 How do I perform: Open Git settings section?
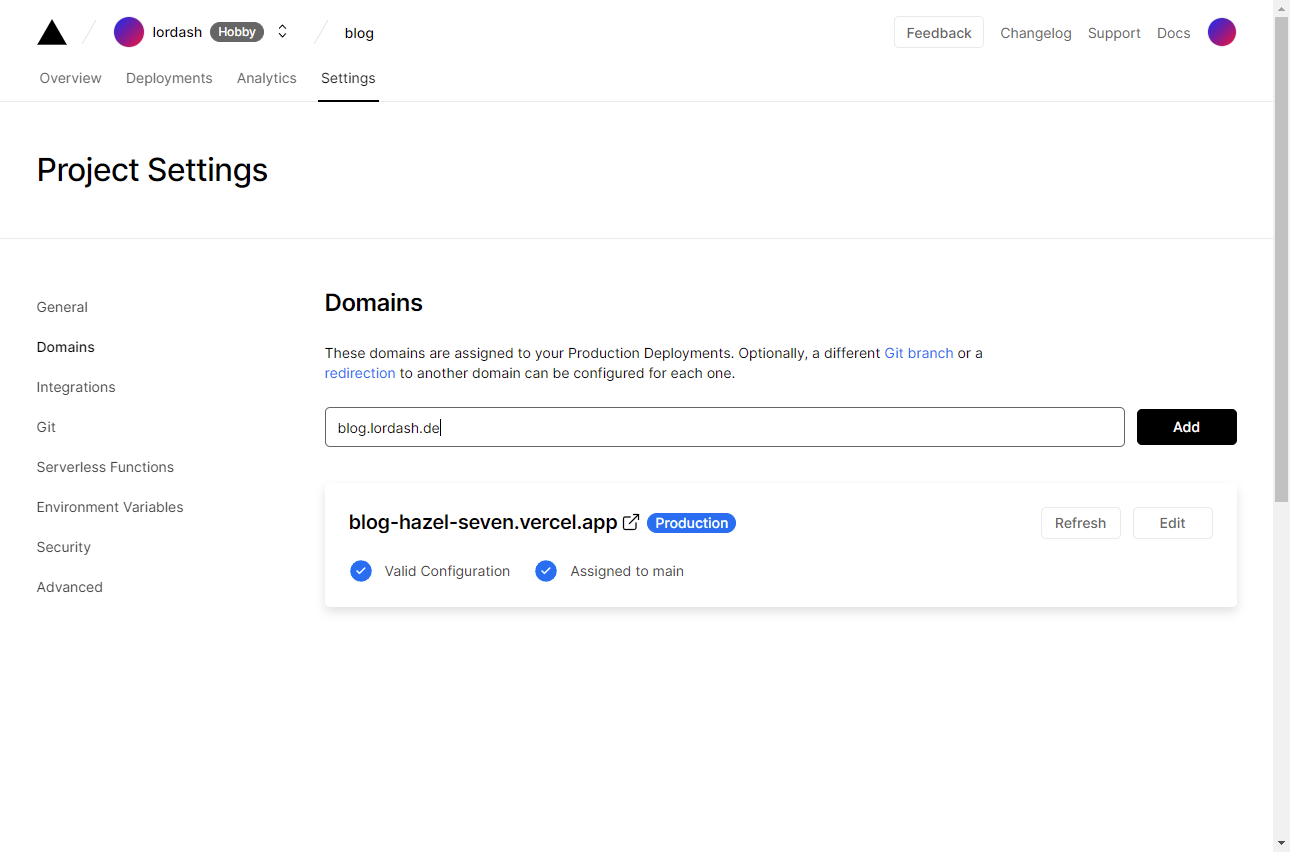point(46,427)
